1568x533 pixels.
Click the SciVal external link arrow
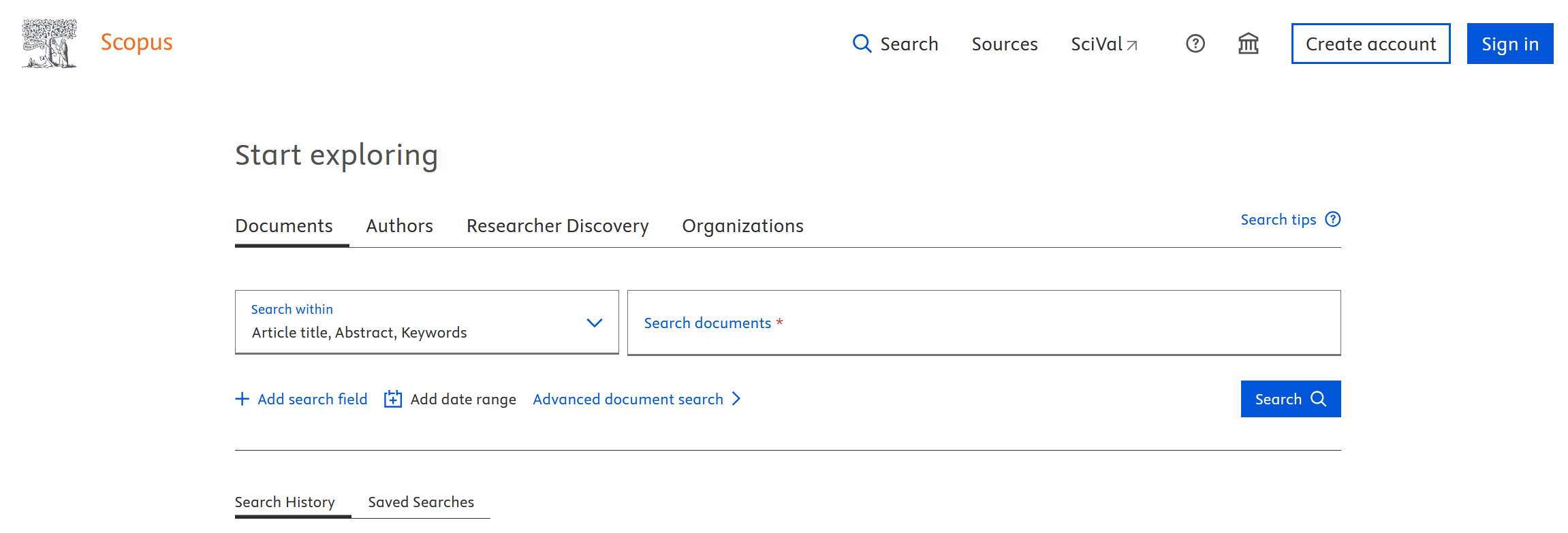click(x=1132, y=46)
